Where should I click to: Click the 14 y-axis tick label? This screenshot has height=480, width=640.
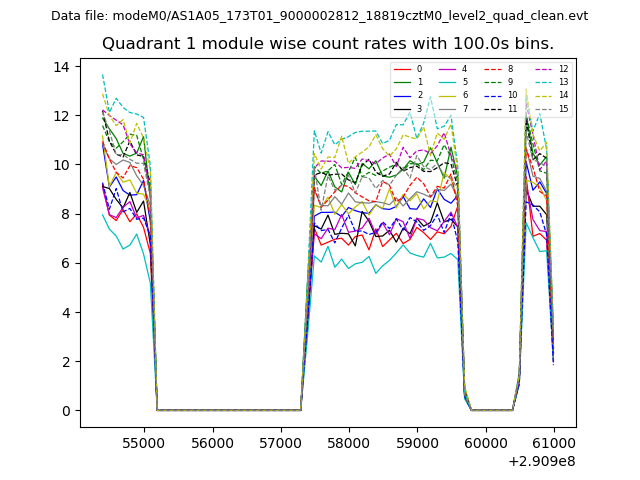(60, 67)
